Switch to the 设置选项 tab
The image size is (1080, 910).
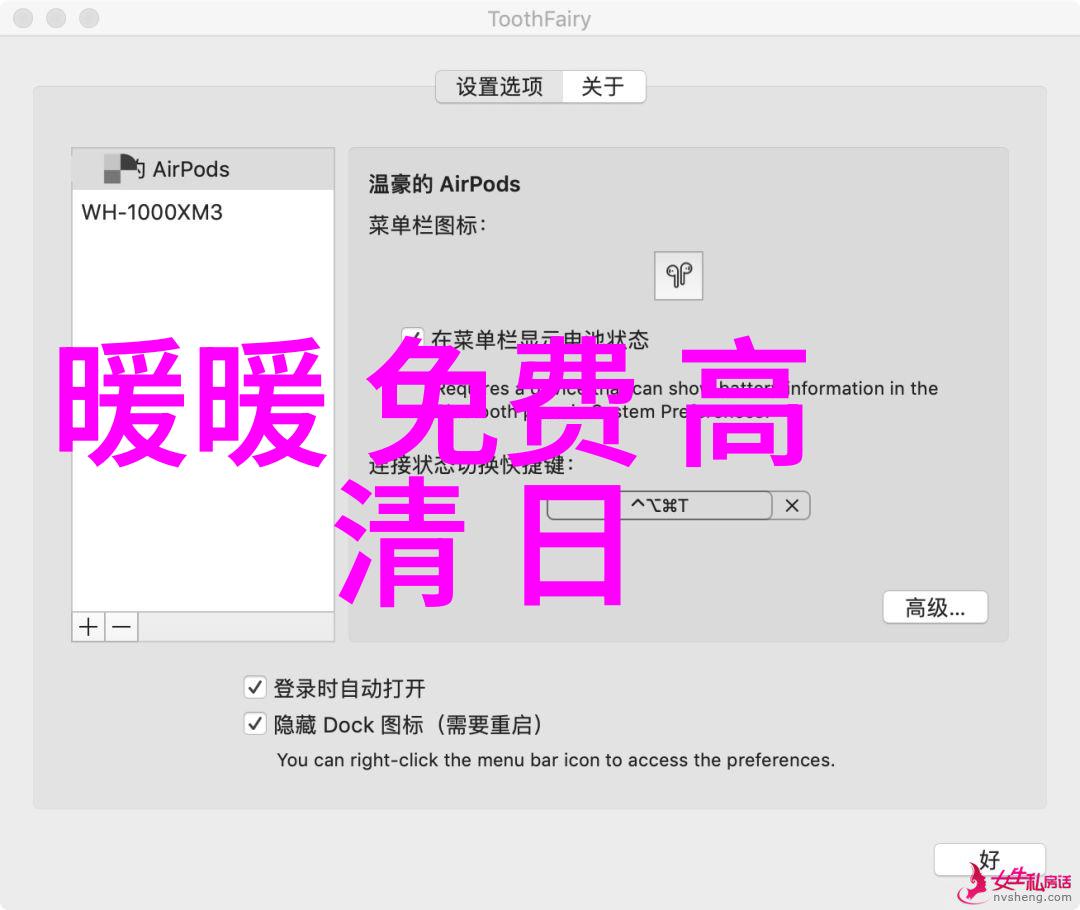[499, 87]
